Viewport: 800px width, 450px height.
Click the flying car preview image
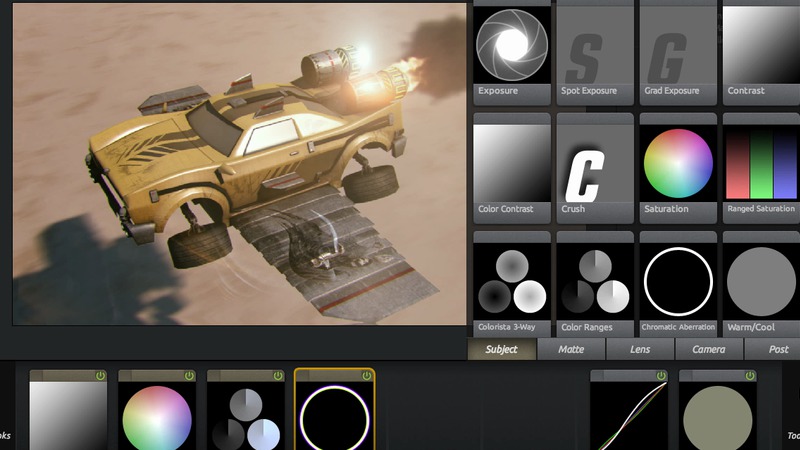[x=239, y=164]
